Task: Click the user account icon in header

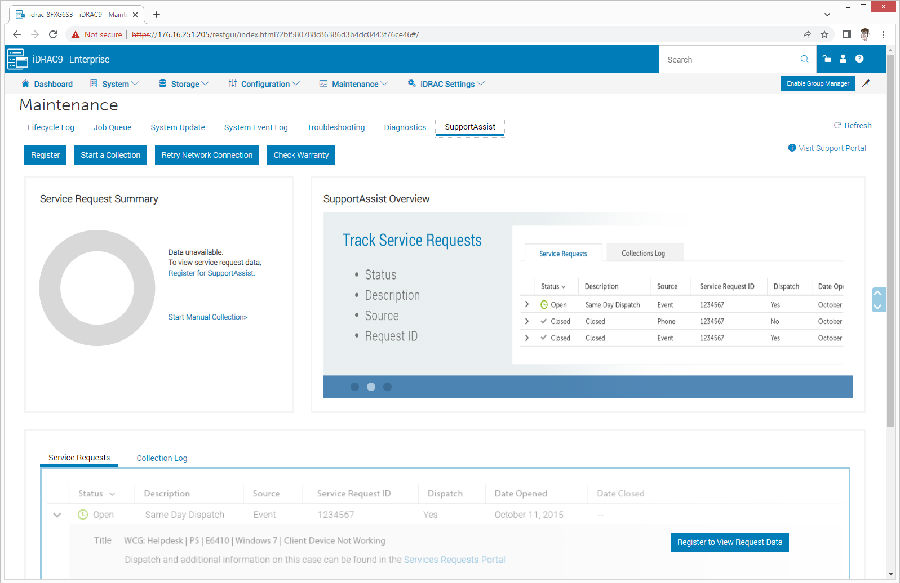Action: click(x=842, y=60)
